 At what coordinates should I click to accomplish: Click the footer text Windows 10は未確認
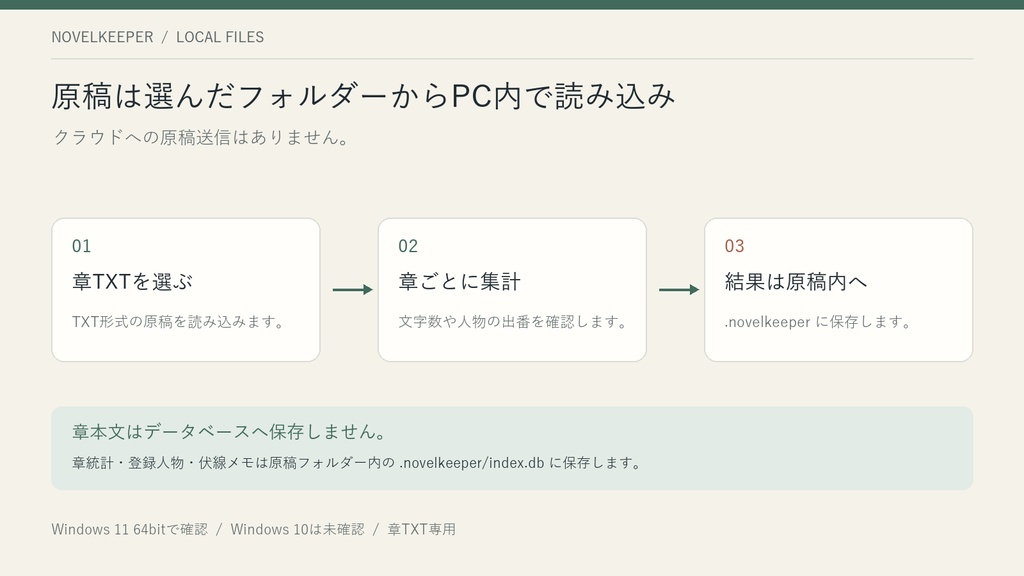pos(297,529)
